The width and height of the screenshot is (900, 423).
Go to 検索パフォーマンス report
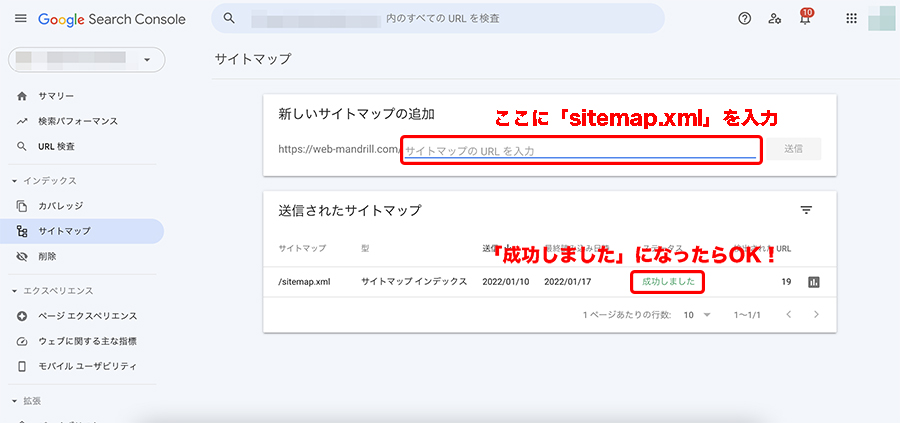click(78, 121)
